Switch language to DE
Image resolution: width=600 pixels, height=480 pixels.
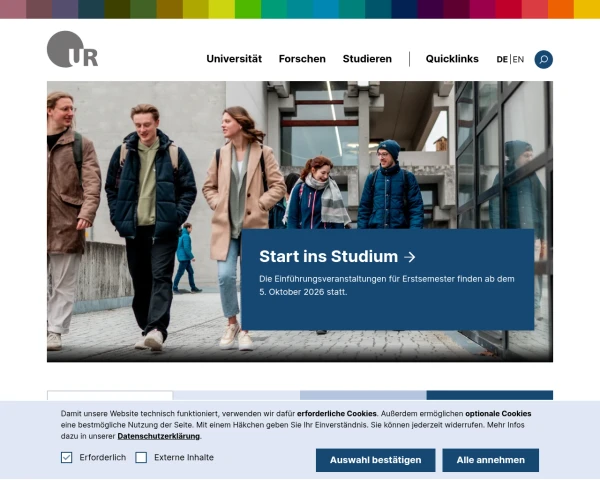(502, 59)
